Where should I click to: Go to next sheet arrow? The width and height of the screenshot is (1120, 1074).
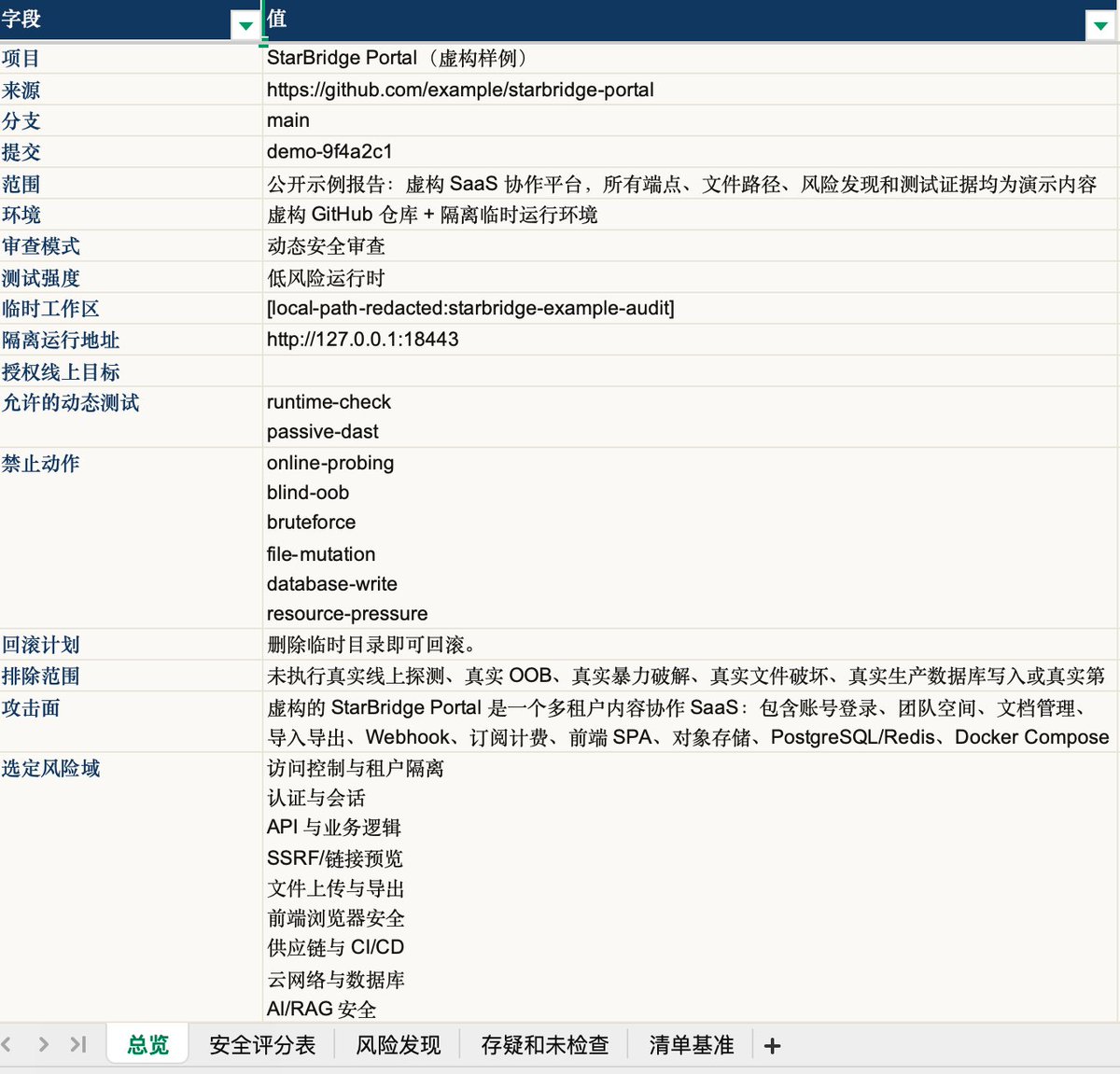[x=43, y=1045]
